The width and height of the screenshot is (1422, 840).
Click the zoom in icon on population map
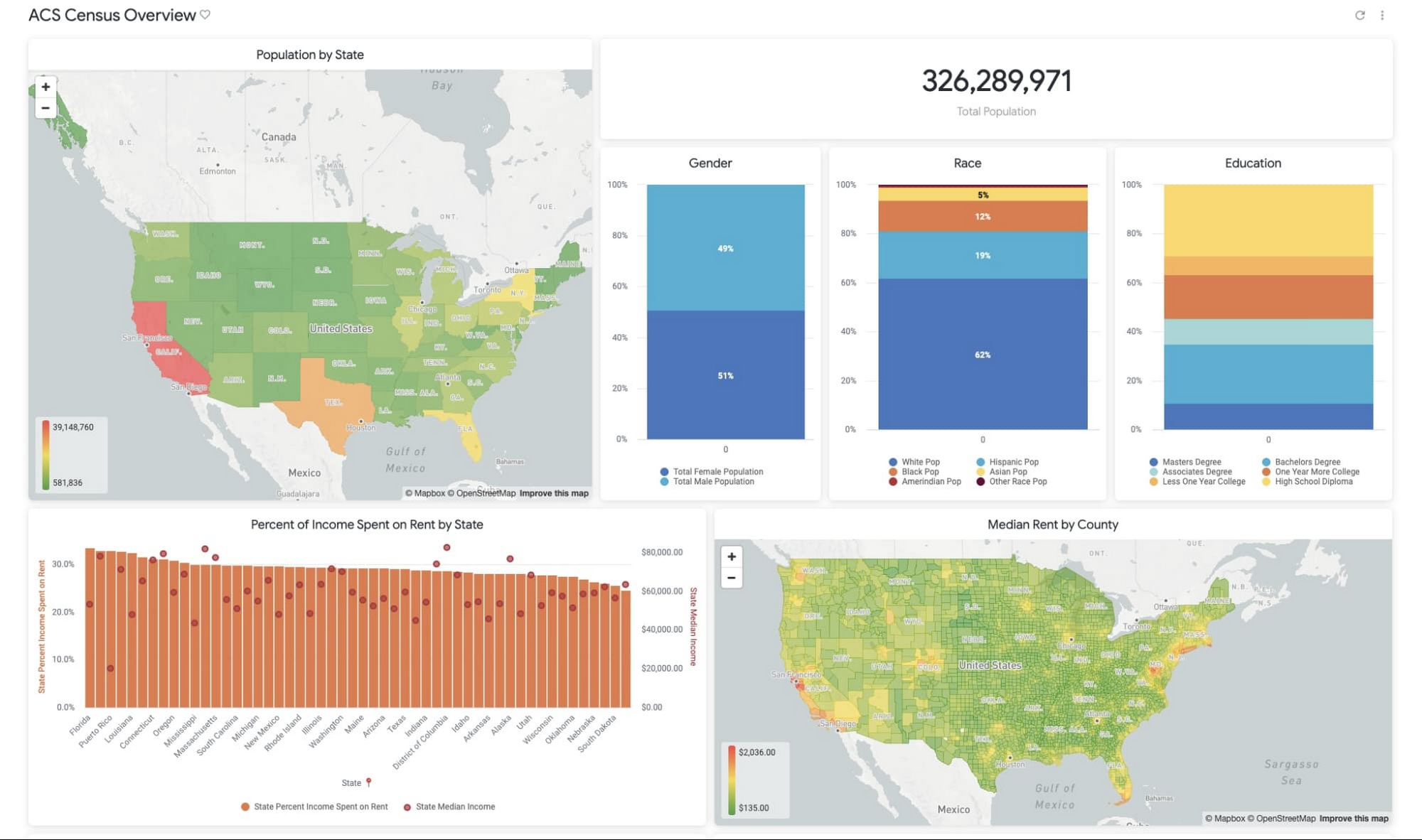click(x=46, y=87)
